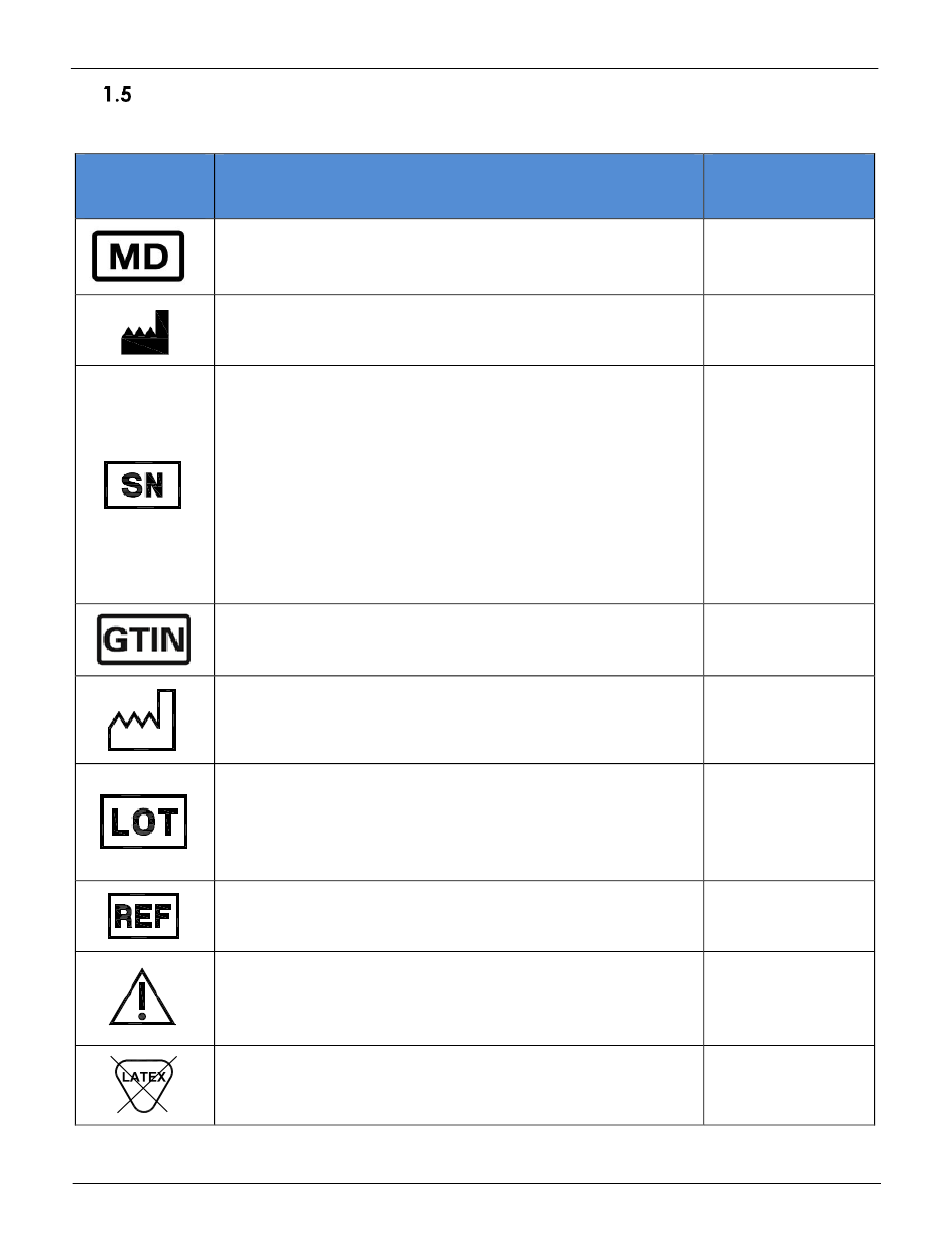Viewport: 950px width, 1260px height.
Task: Select the filled black factory manufacturer symbol
Action: [145, 332]
